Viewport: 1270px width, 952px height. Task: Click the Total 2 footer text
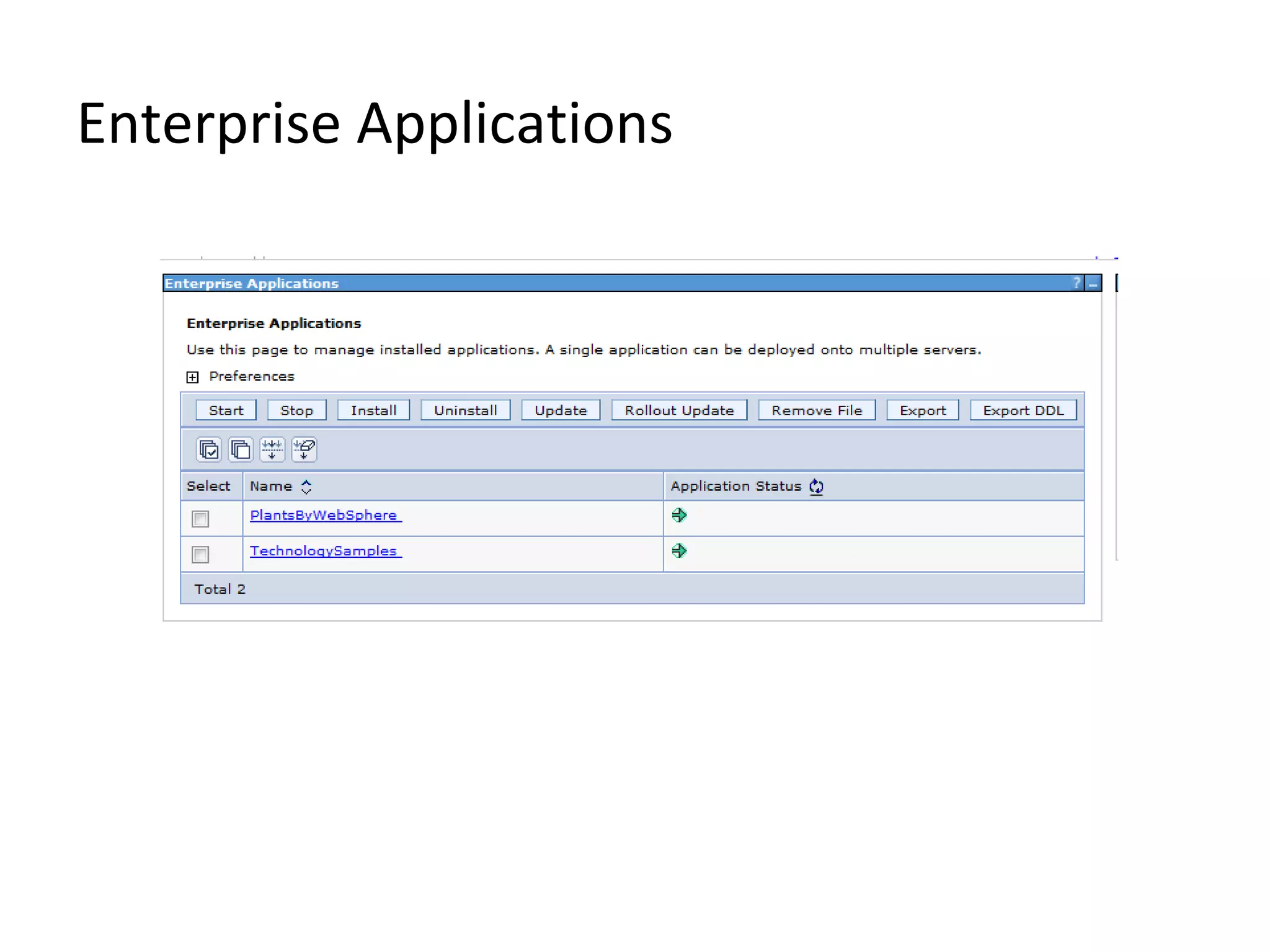[x=220, y=589]
